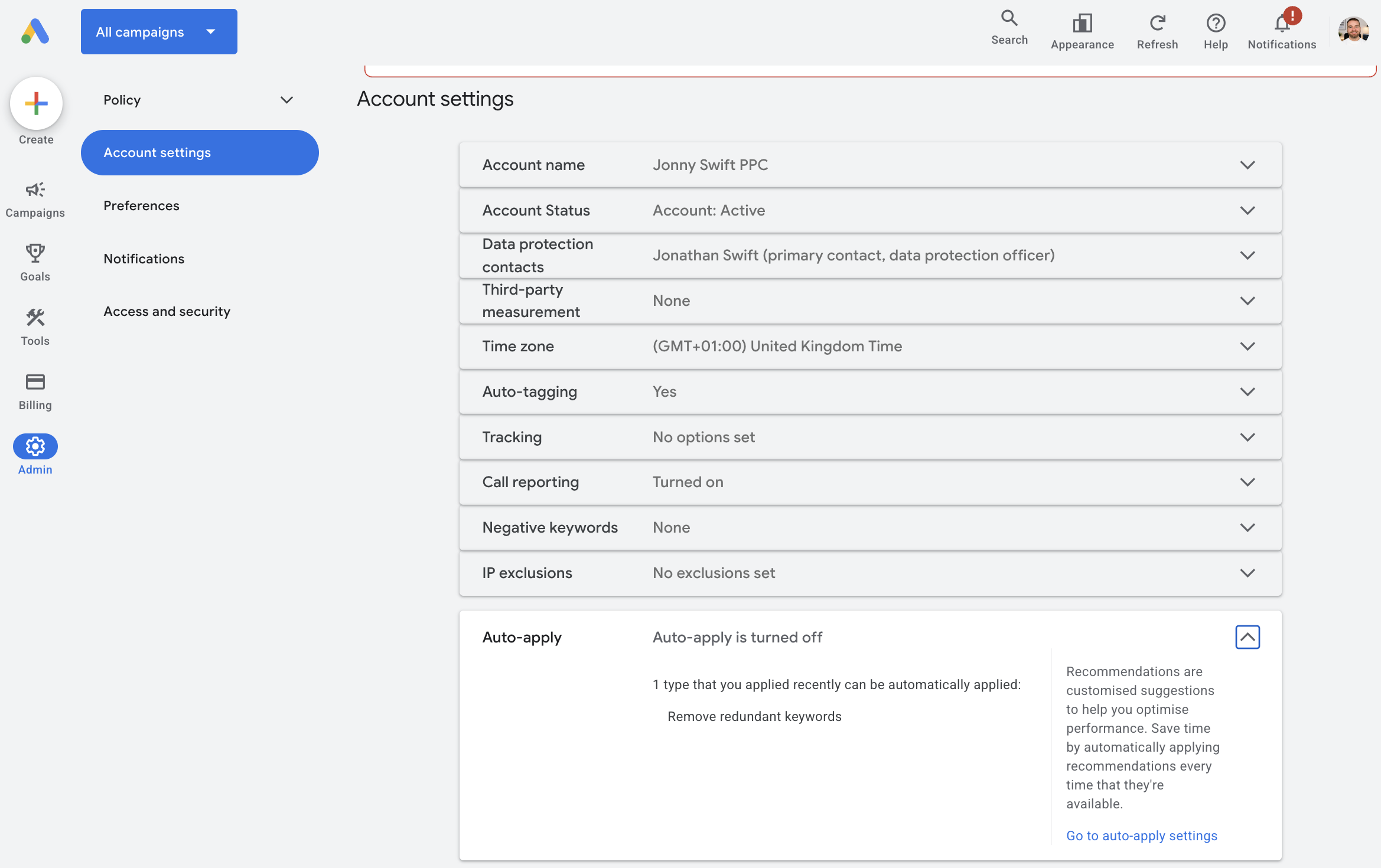Collapse the Auto-apply section
1381x868 pixels.
(1248, 637)
